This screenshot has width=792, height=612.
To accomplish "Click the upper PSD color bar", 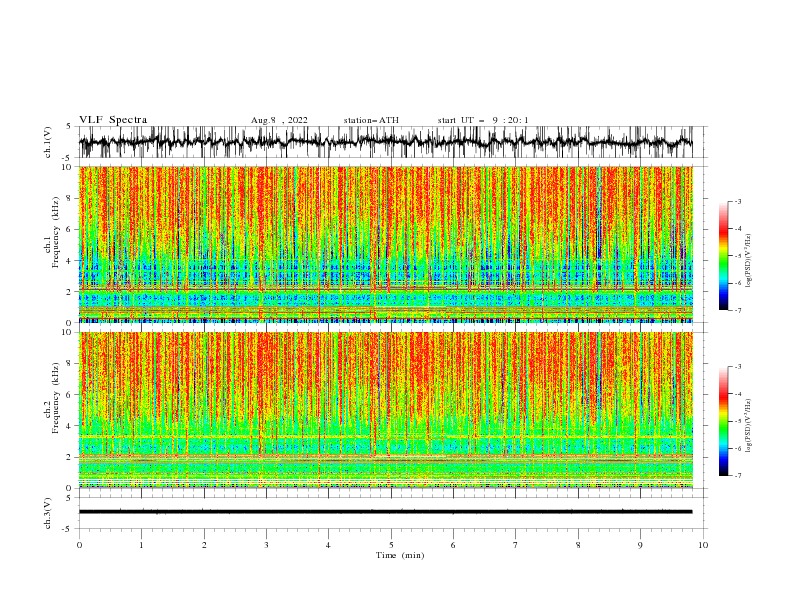I will click(x=724, y=256).
